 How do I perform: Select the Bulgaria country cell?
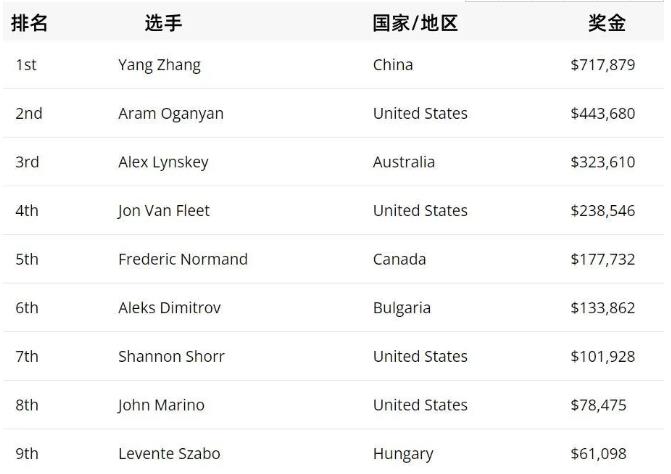pyautogui.click(x=402, y=308)
